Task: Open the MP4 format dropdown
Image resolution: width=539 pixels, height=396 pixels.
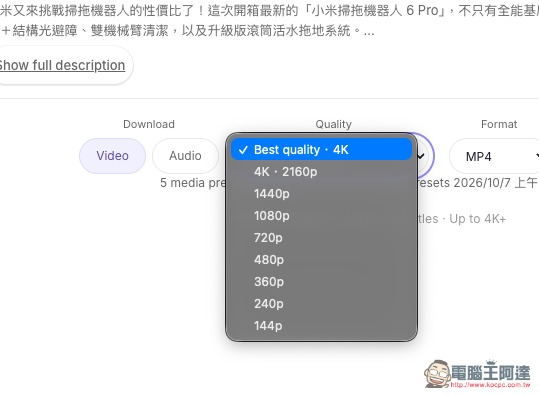Action: click(x=494, y=156)
